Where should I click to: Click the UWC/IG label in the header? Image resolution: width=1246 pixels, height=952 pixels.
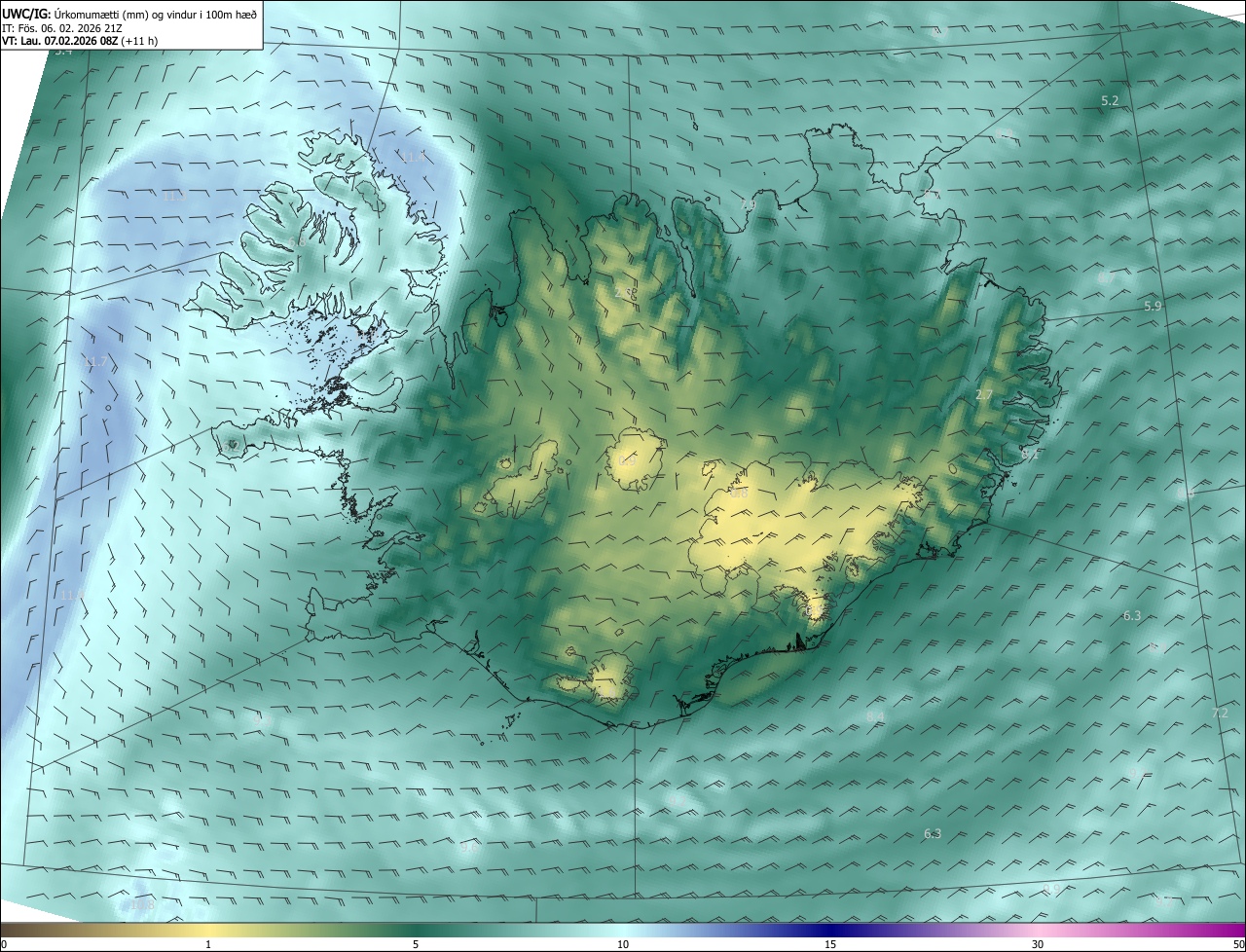pyautogui.click(x=26, y=14)
